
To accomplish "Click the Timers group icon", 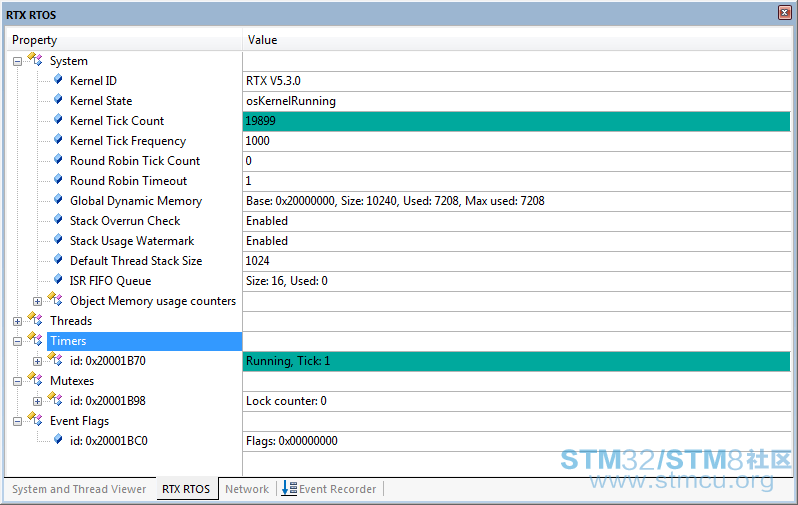I will [x=35, y=339].
